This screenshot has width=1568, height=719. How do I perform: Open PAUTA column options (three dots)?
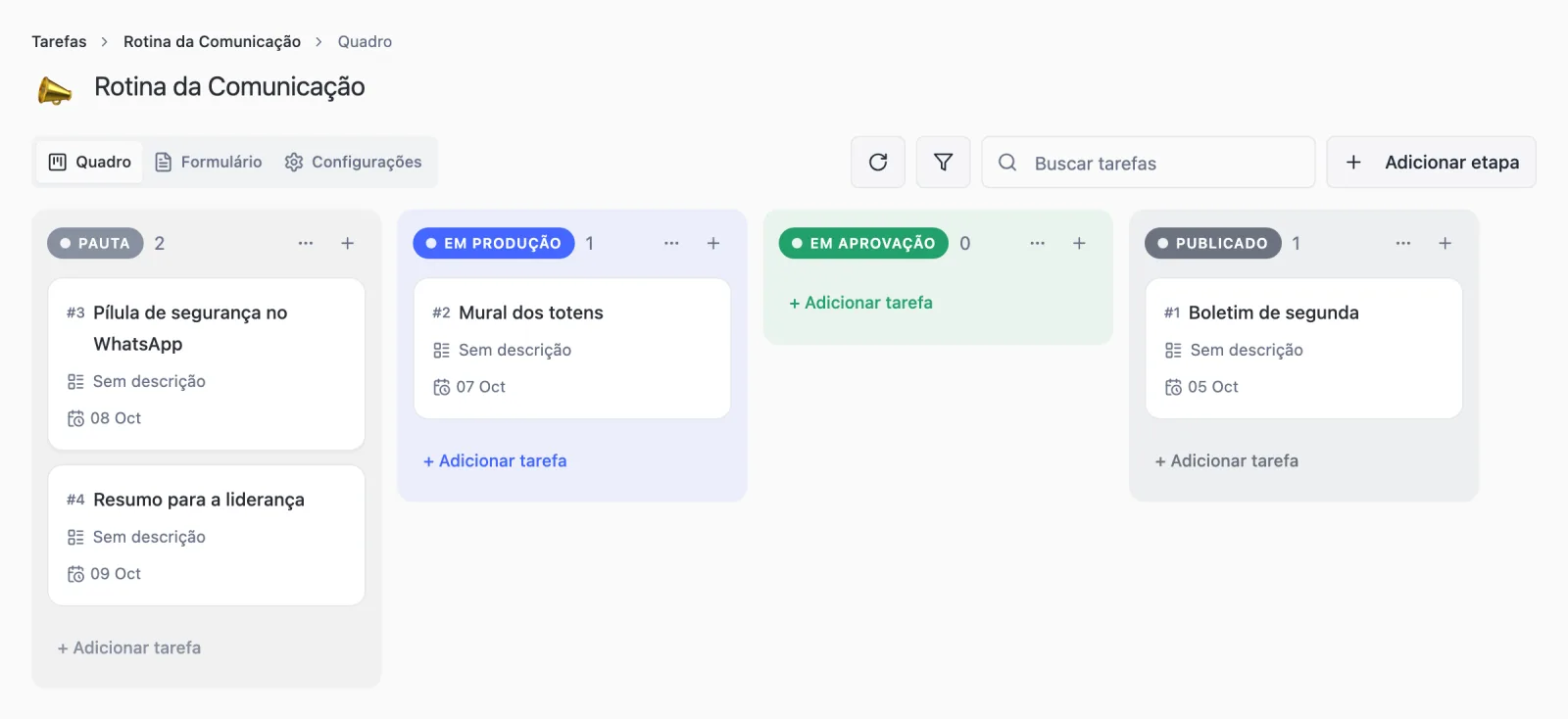306,243
